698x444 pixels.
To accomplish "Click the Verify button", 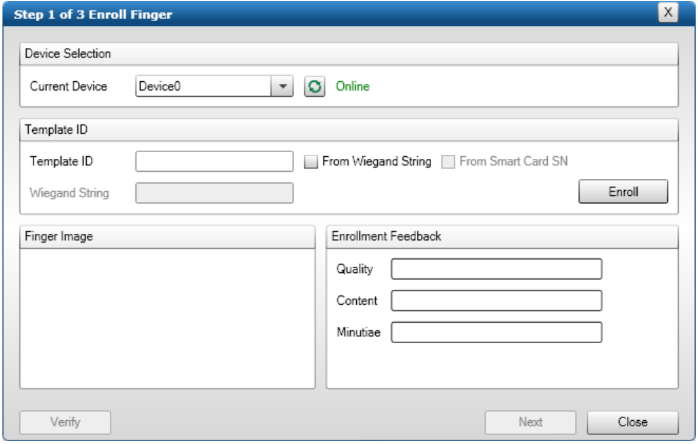I will pos(65,422).
